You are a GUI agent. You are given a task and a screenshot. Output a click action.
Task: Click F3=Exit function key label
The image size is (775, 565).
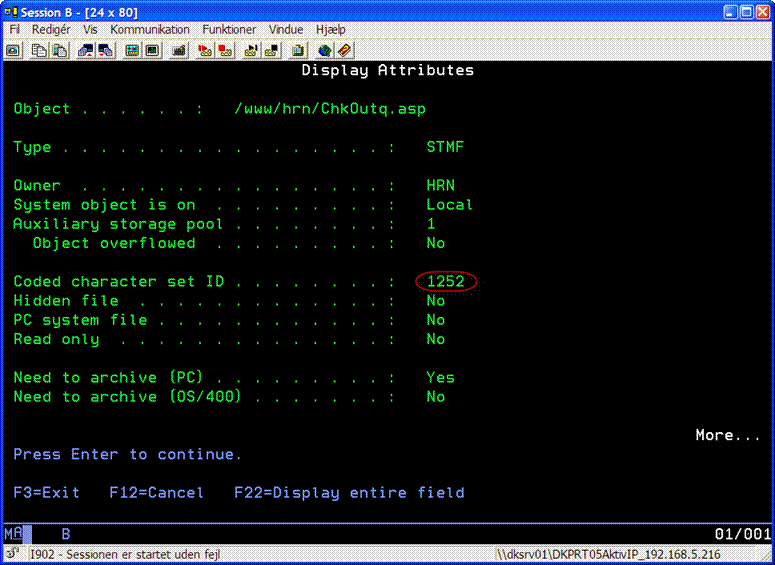pos(46,493)
